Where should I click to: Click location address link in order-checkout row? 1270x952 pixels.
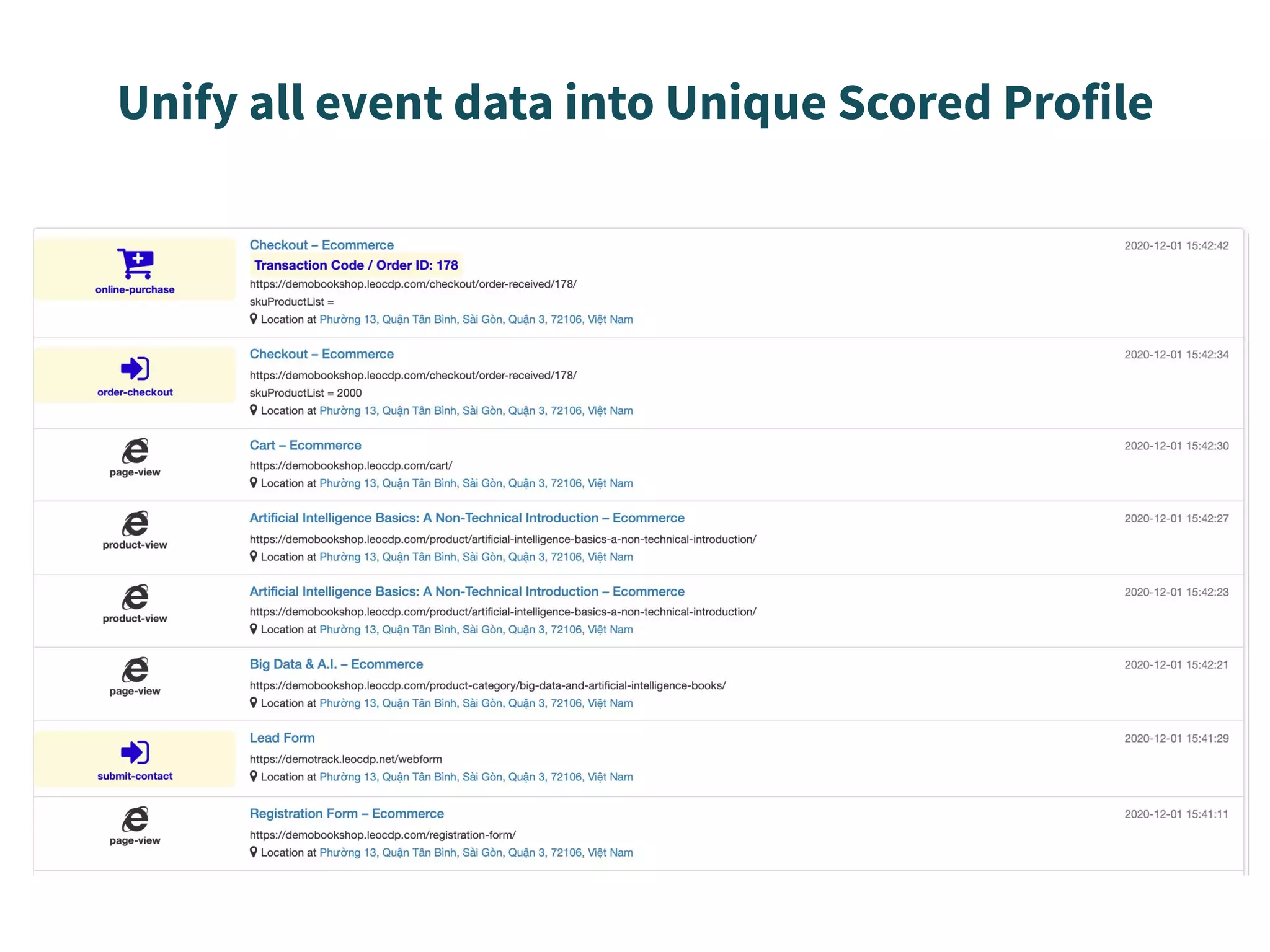[476, 410]
